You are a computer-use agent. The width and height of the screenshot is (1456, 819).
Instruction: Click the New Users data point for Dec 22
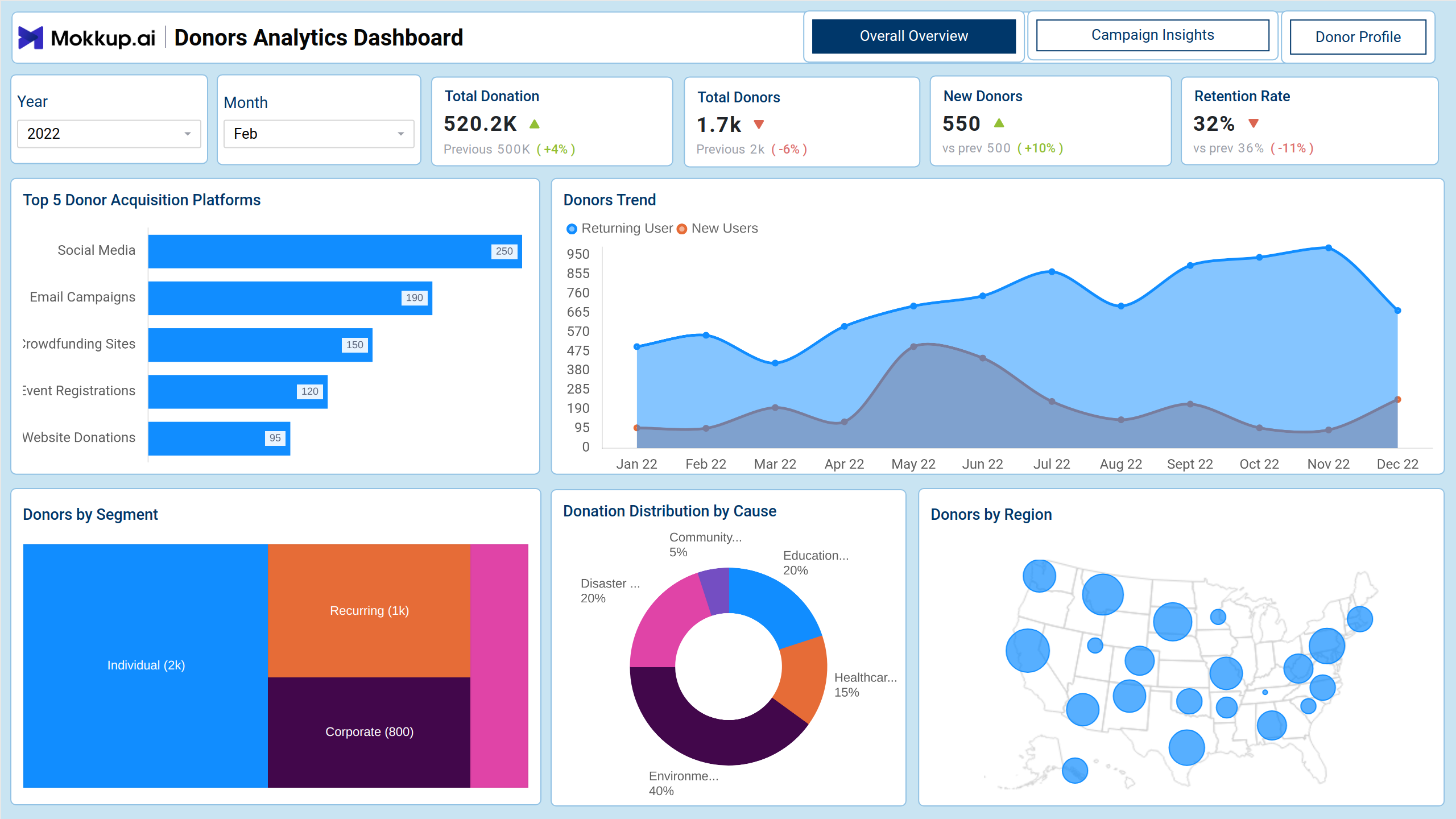[x=1398, y=399]
